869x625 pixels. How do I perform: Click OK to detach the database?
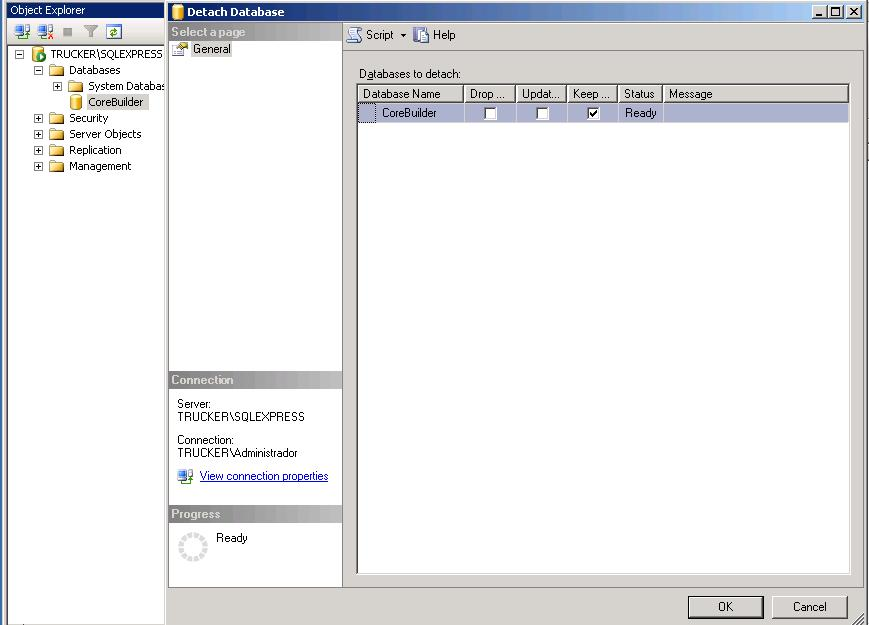[725, 607]
